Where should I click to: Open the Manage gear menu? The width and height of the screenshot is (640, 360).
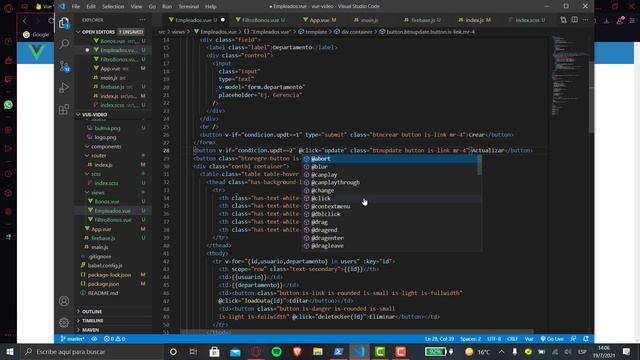(x=64, y=322)
